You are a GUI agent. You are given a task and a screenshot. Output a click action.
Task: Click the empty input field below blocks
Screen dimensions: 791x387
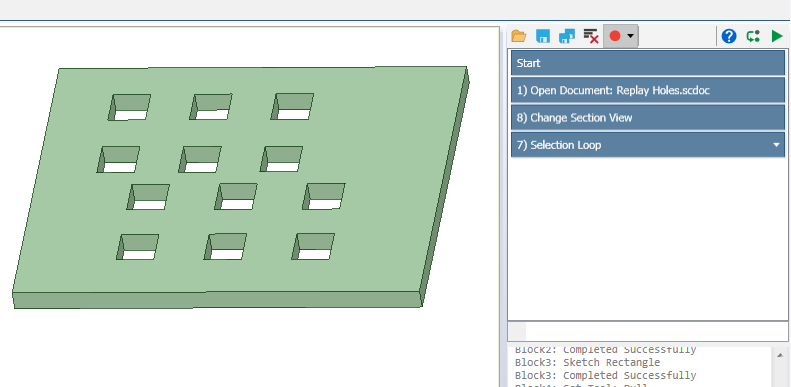point(656,331)
